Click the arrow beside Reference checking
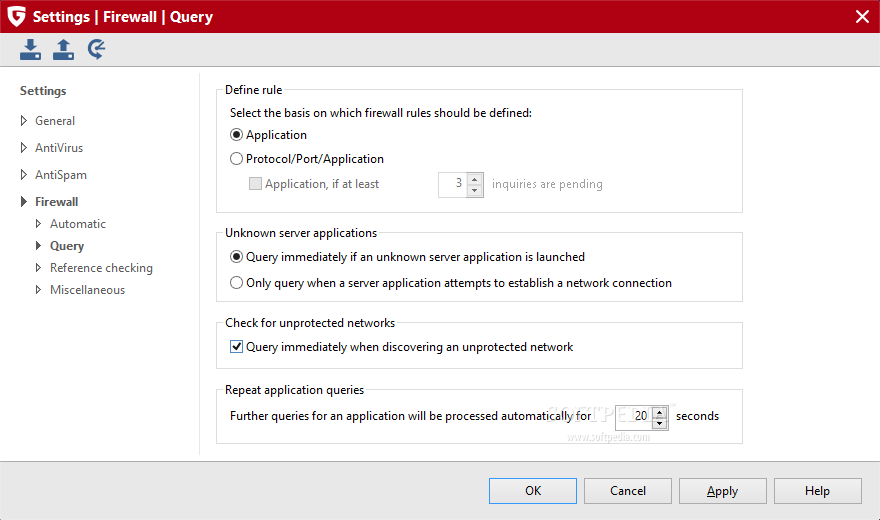The height and width of the screenshot is (520, 880). pos(38,268)
